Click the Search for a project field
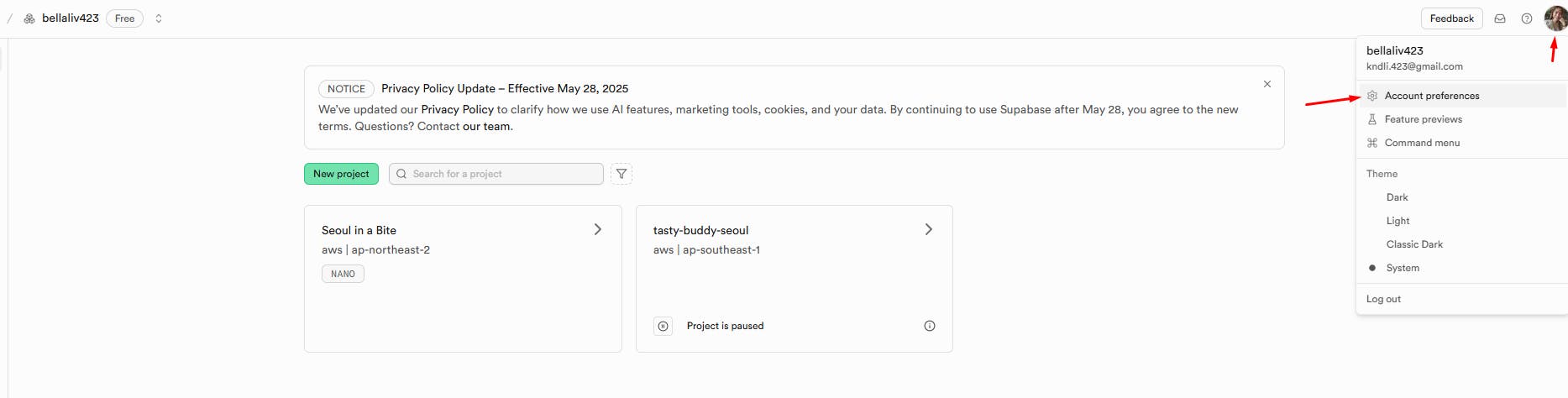 point(496,174)
